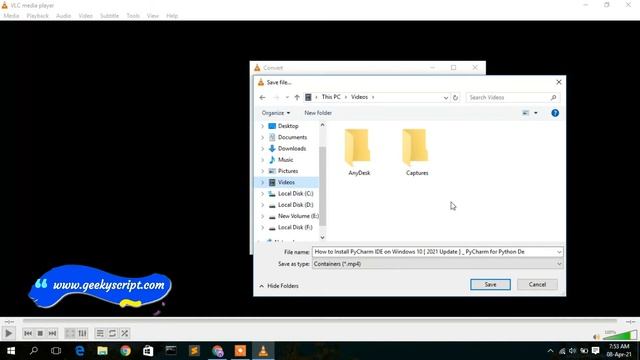This screenshot has width=640, height=360.
Task: Expand the address bar history dropdown
Action: click(x=446, y=98)
